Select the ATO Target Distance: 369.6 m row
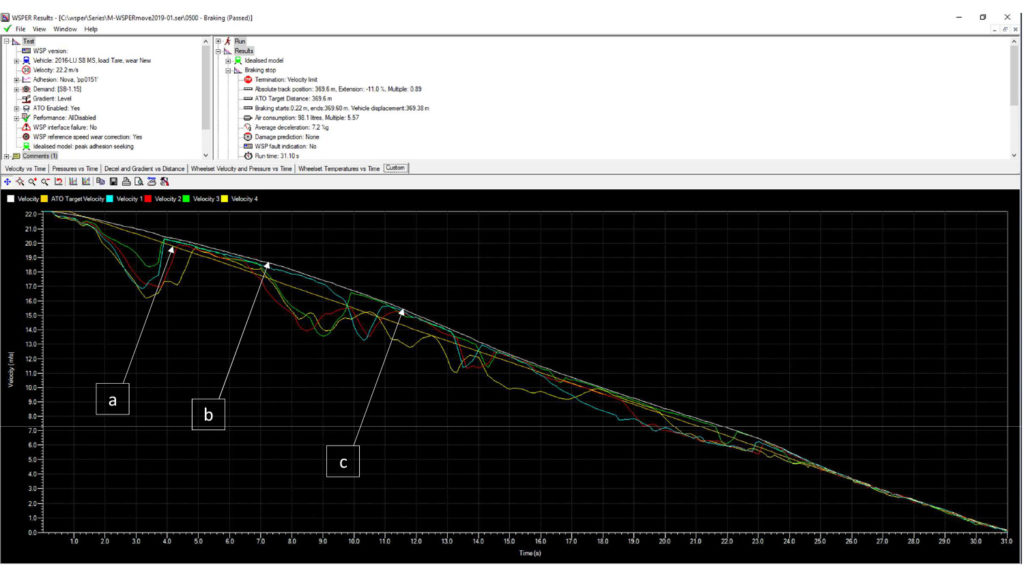The image size is (1024, 577). tap(288, 99)
